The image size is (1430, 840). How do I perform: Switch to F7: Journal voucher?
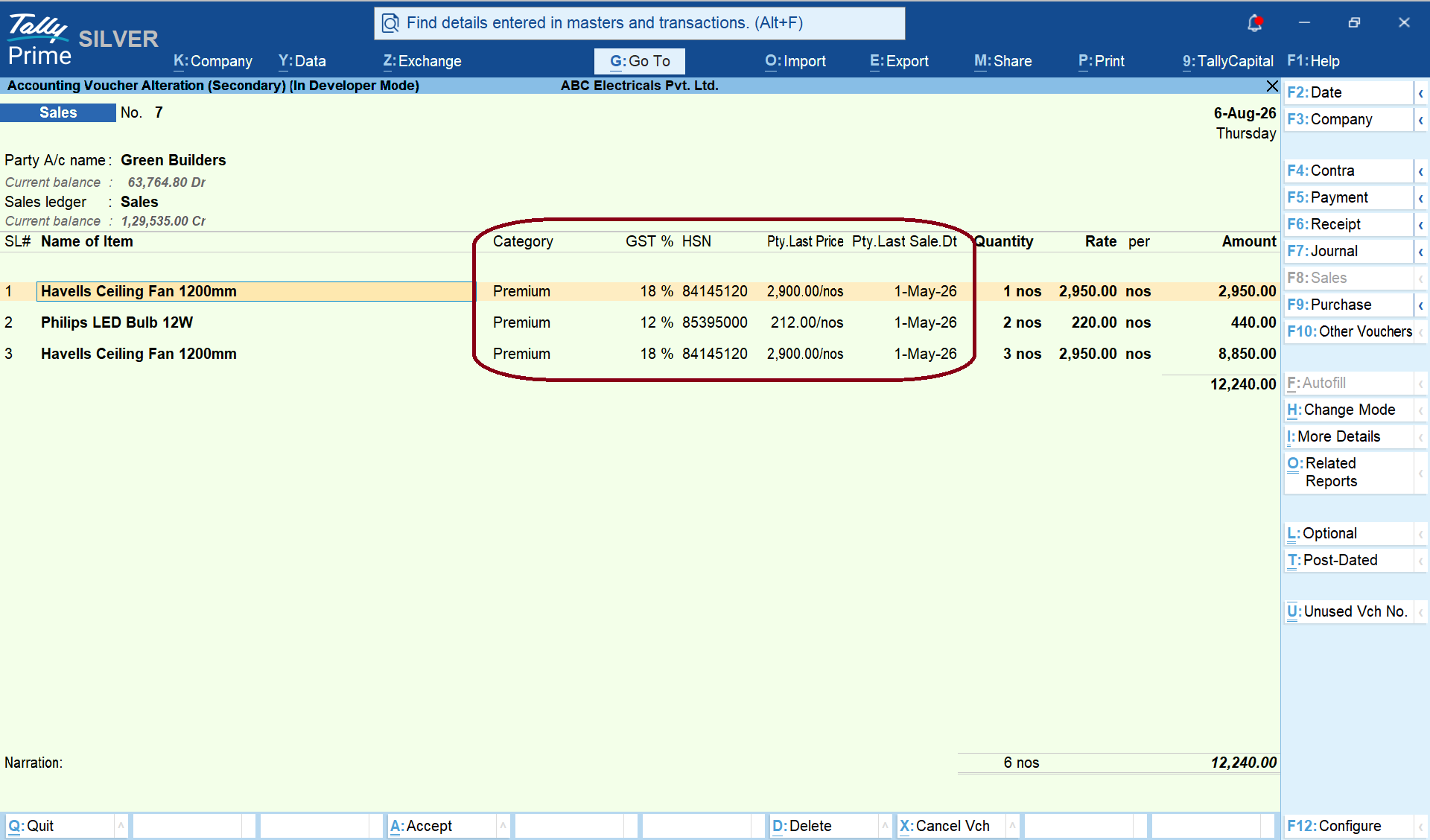(1349, 252)
